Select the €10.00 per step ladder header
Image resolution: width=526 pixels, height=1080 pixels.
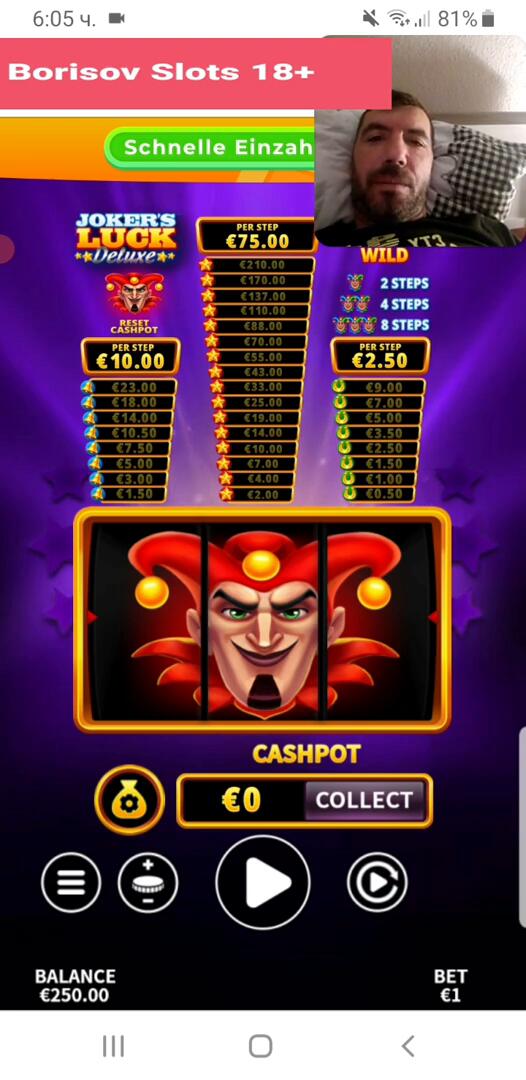click(x=130, y=356)
